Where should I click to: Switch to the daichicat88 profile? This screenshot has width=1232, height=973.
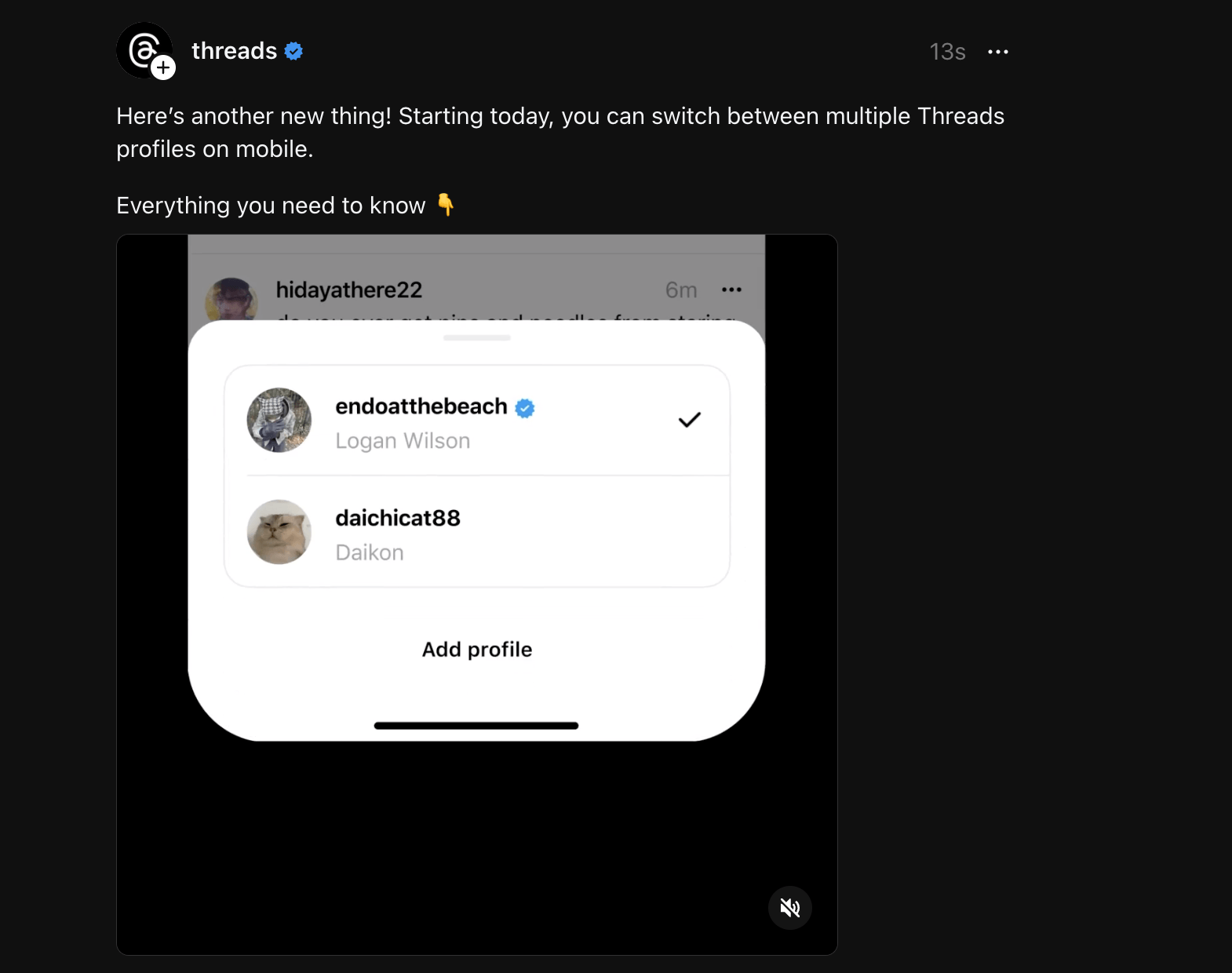(476, 532)
